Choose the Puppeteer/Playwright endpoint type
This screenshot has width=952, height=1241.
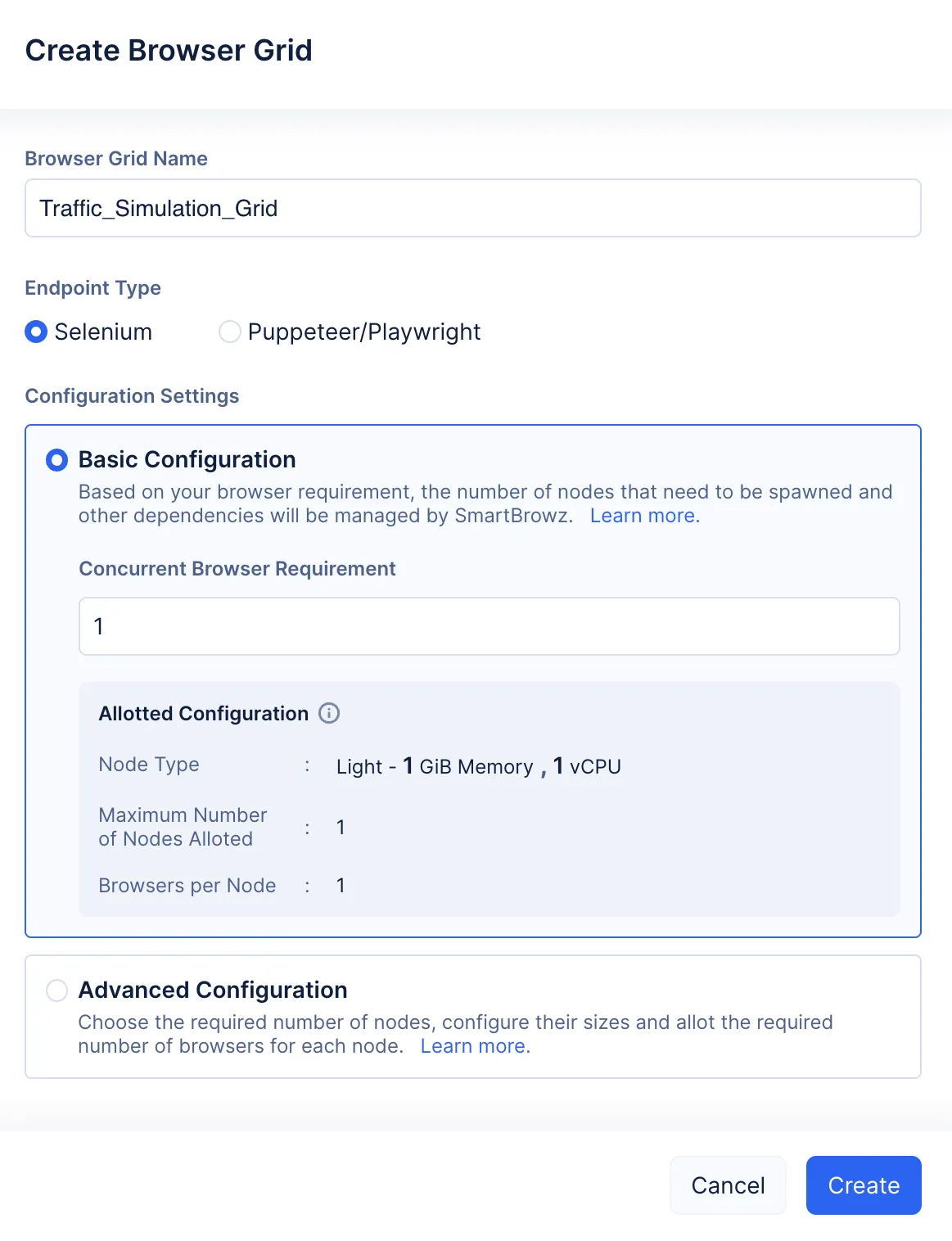point(230,332)
